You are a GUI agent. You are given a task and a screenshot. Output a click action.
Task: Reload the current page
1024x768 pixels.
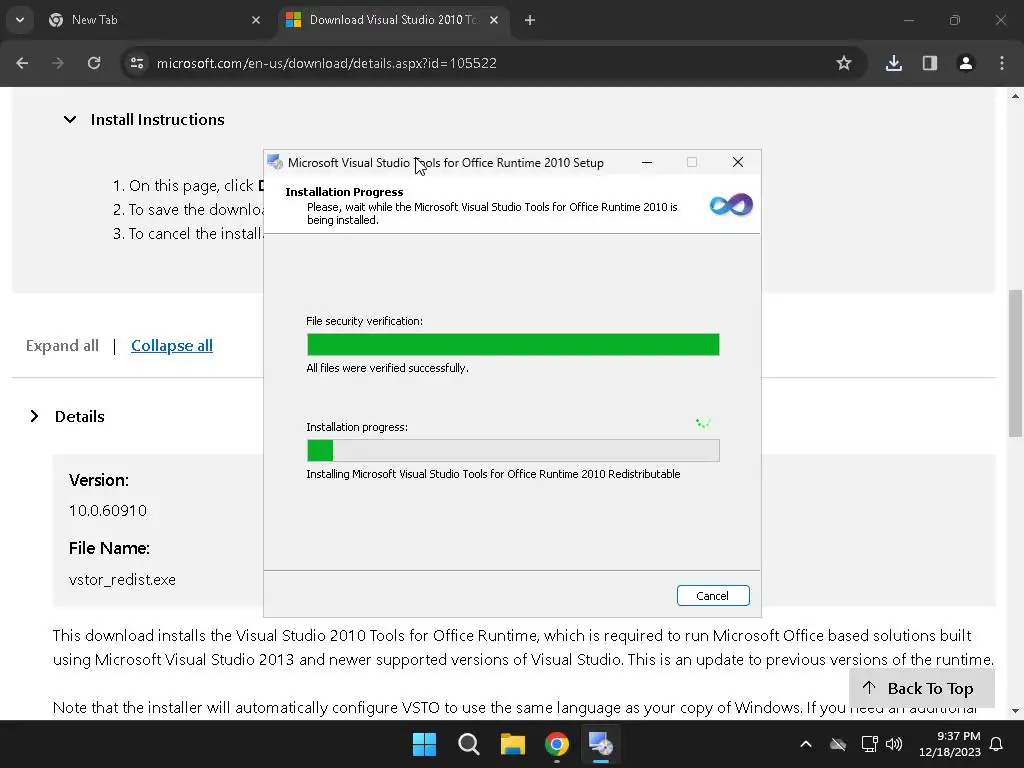tap(94, 63)
